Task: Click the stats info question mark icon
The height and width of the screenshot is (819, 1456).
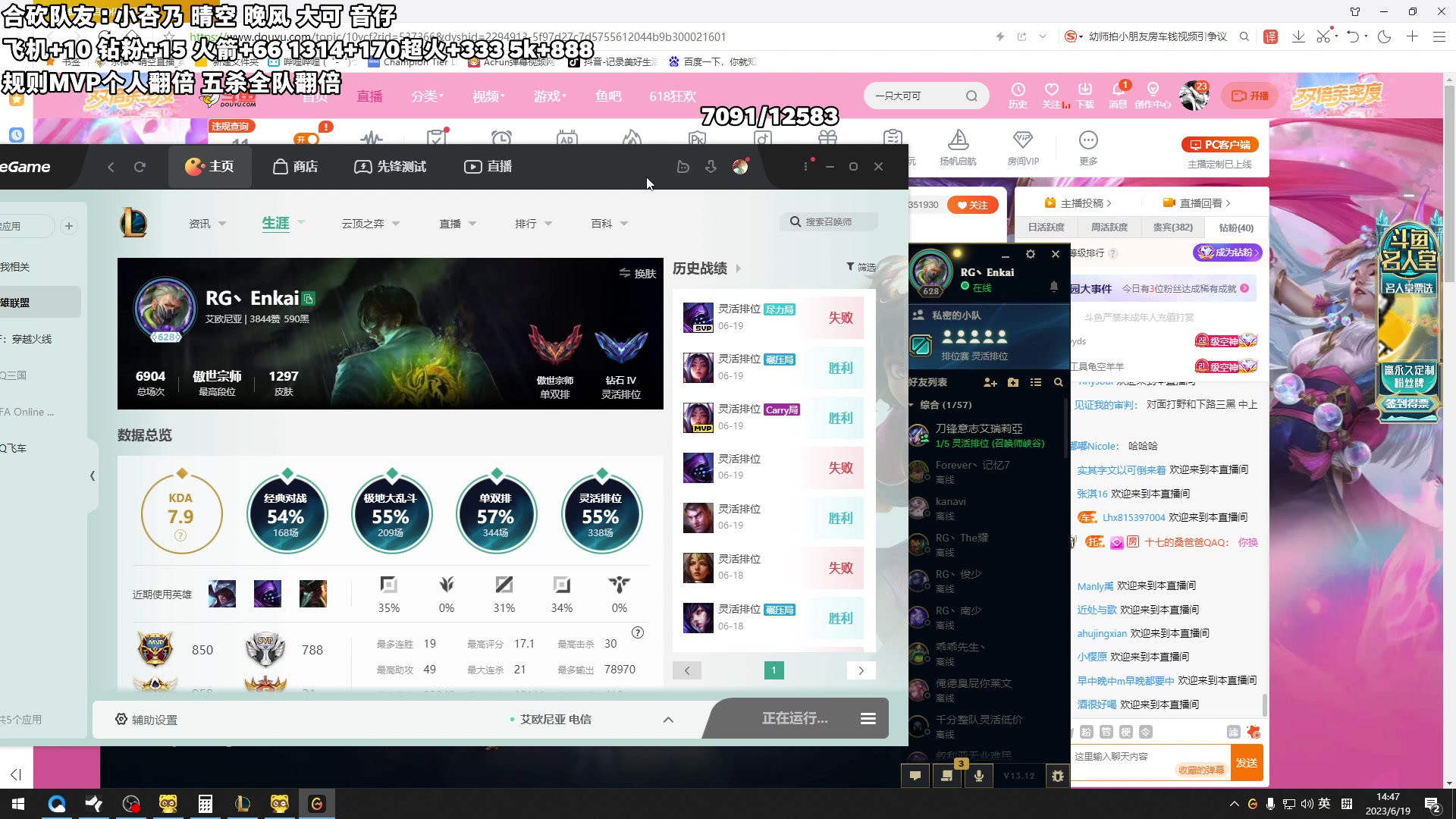Action: (x=638, y=632)
